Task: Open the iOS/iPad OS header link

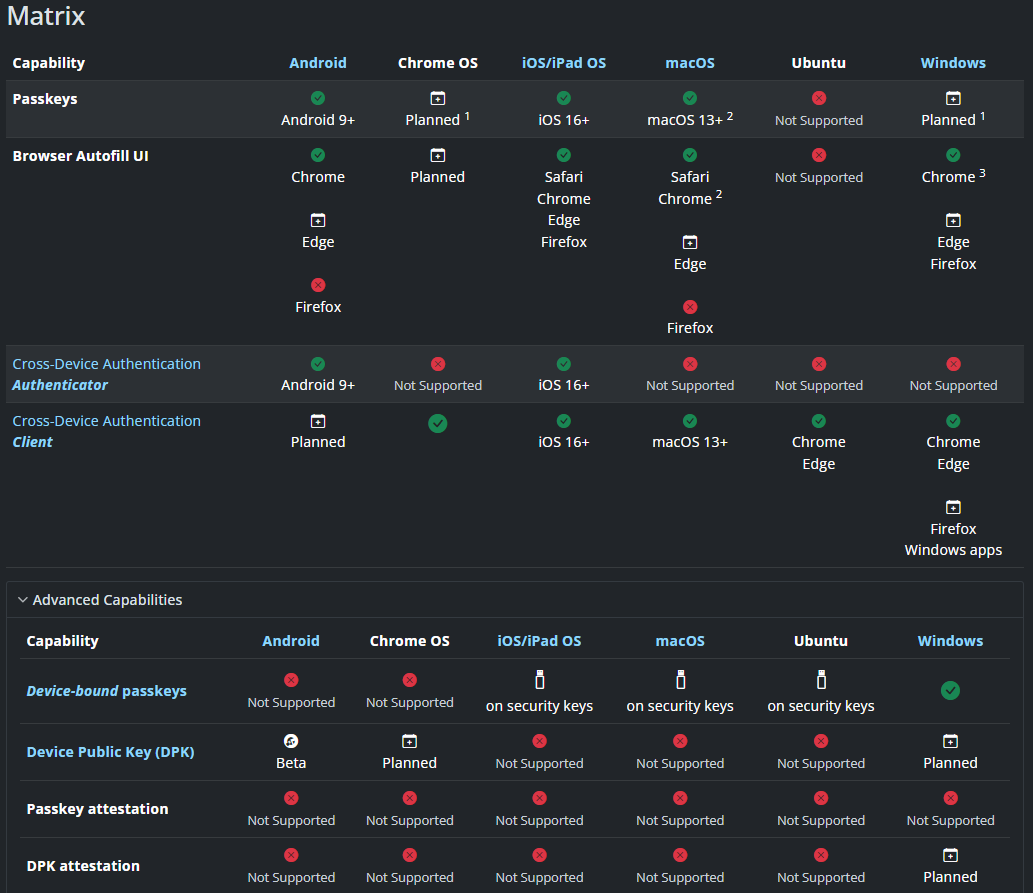Action: pyautogui.click(x=563, y=63)
